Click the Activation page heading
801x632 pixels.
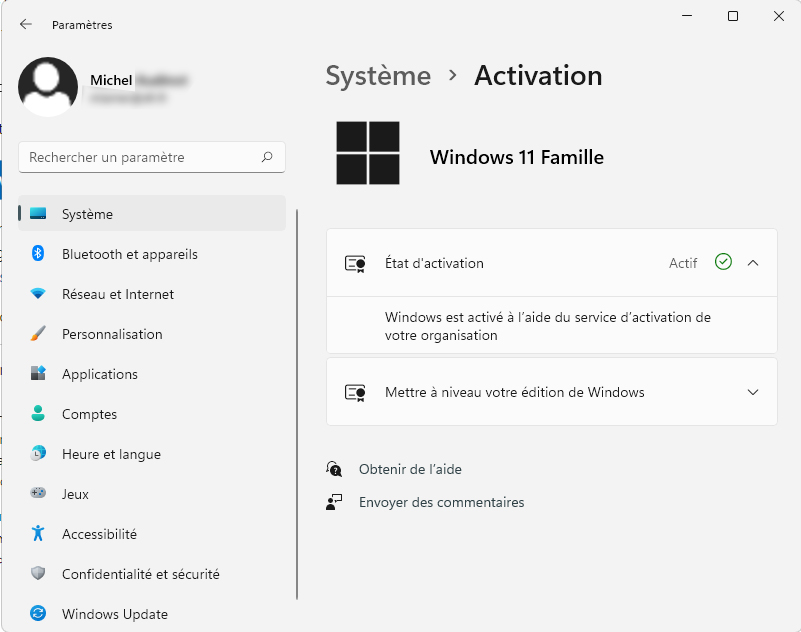(x=538, y=76)
